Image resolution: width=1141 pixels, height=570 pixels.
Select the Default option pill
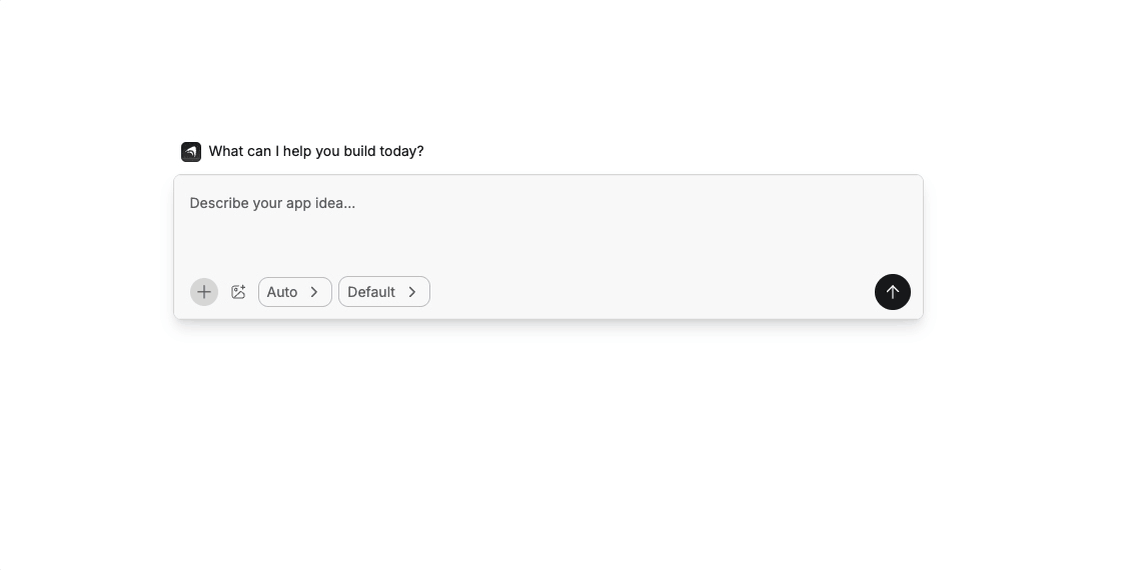coord(384,292)
